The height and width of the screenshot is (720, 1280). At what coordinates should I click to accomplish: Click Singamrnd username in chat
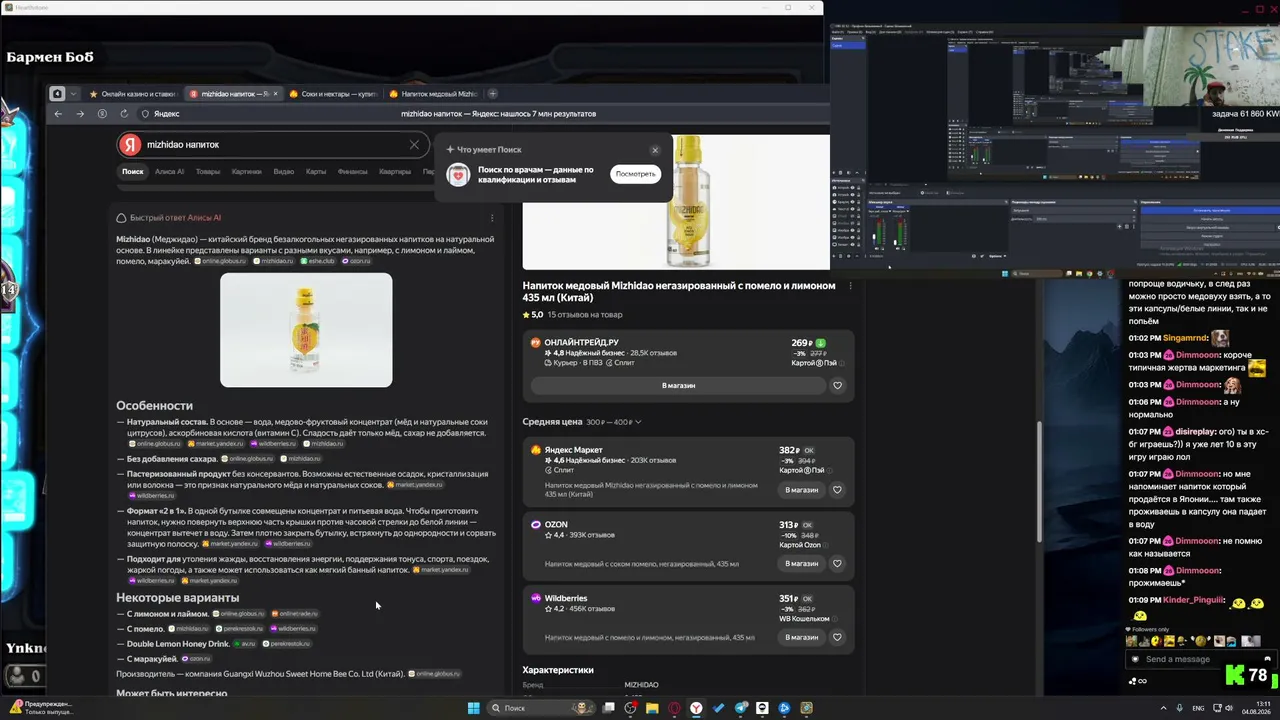click(1184, 339)
